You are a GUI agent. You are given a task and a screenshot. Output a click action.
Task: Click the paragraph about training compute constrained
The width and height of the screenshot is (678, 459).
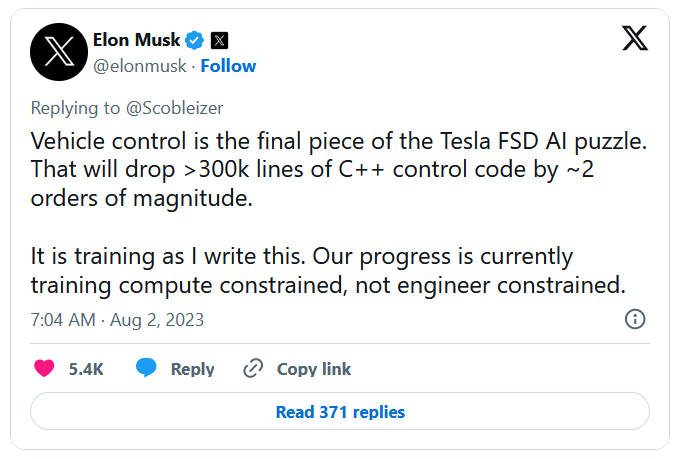[328, 270]
